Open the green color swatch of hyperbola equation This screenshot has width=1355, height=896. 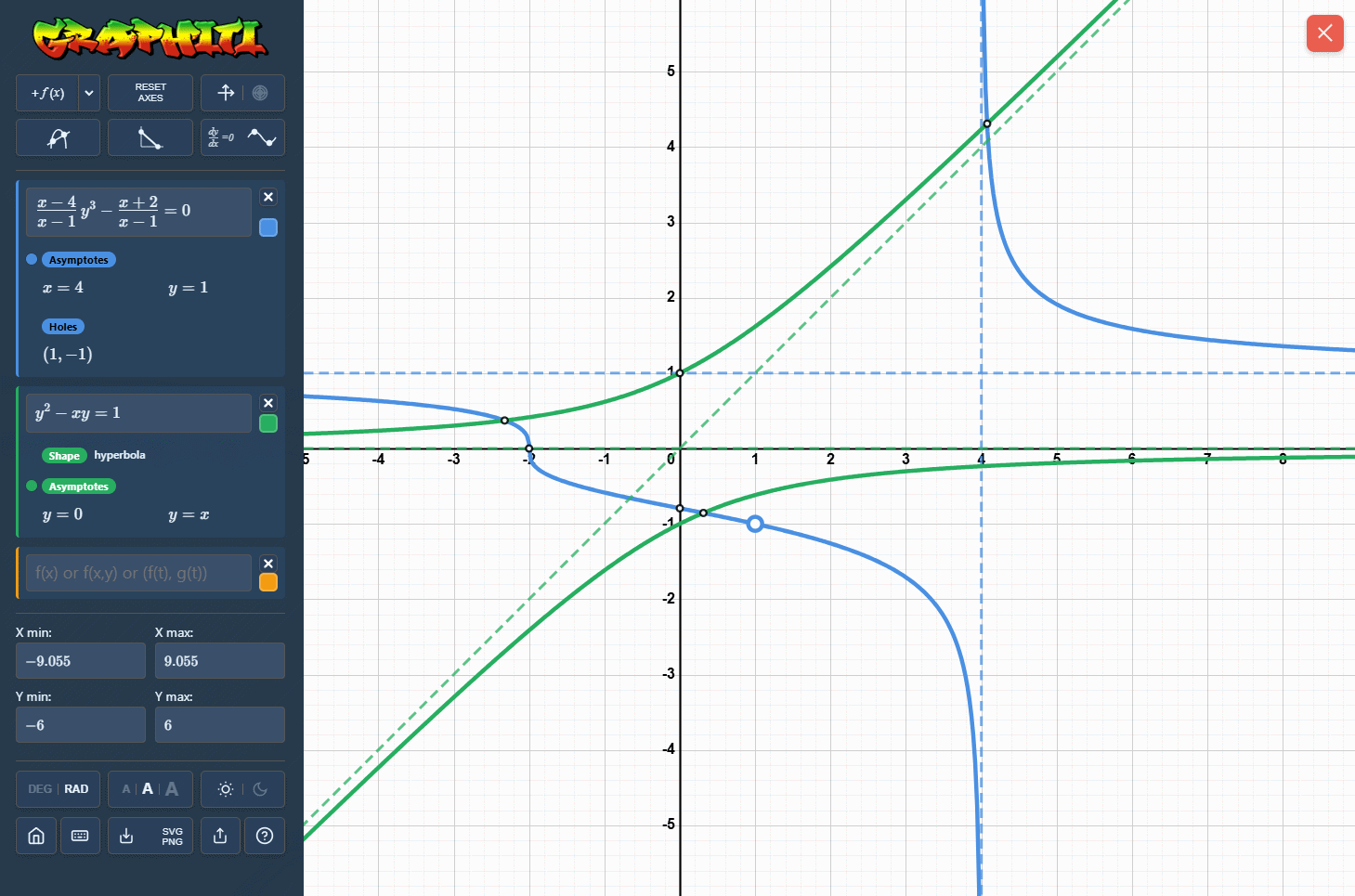tap(268, 423)
